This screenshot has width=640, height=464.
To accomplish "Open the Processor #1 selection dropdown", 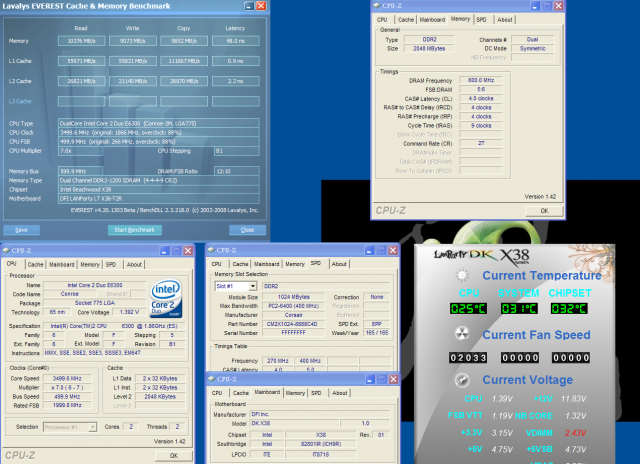I will (x=93, y=427).
